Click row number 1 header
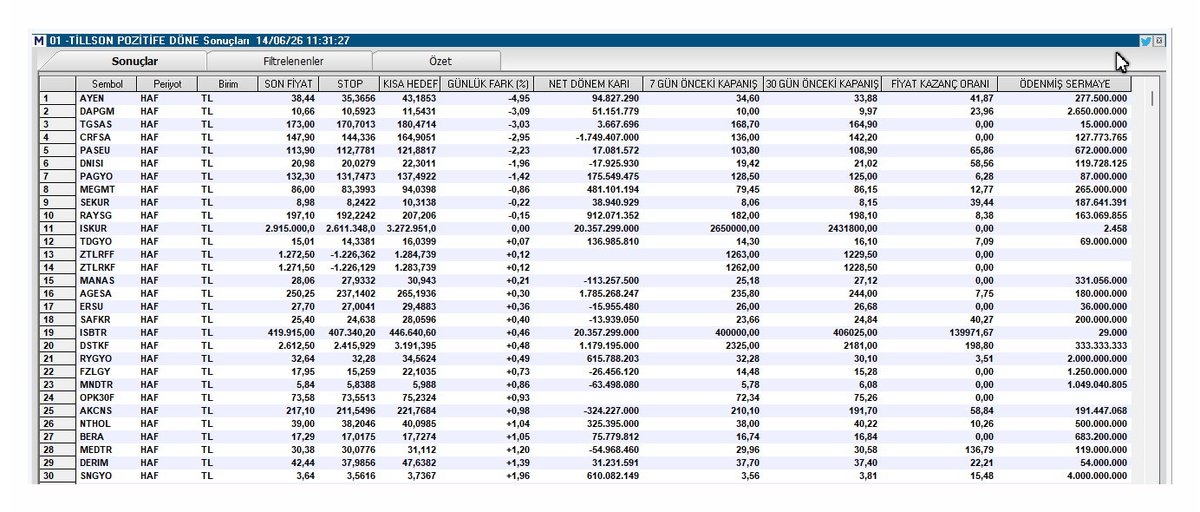The width and height of the screenshot is (1200, 512). coord(58,99)
